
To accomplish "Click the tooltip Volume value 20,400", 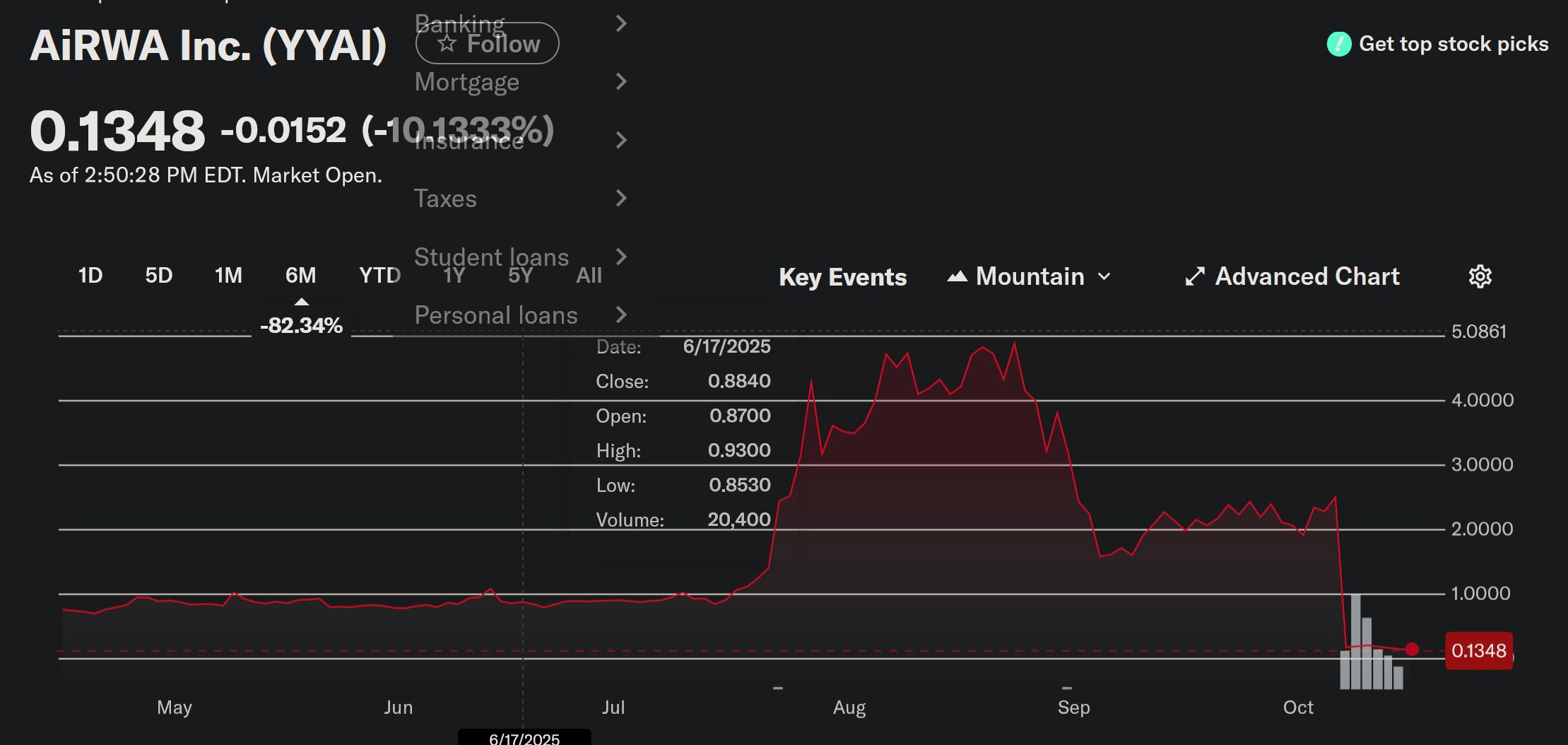I will [739, 520].
